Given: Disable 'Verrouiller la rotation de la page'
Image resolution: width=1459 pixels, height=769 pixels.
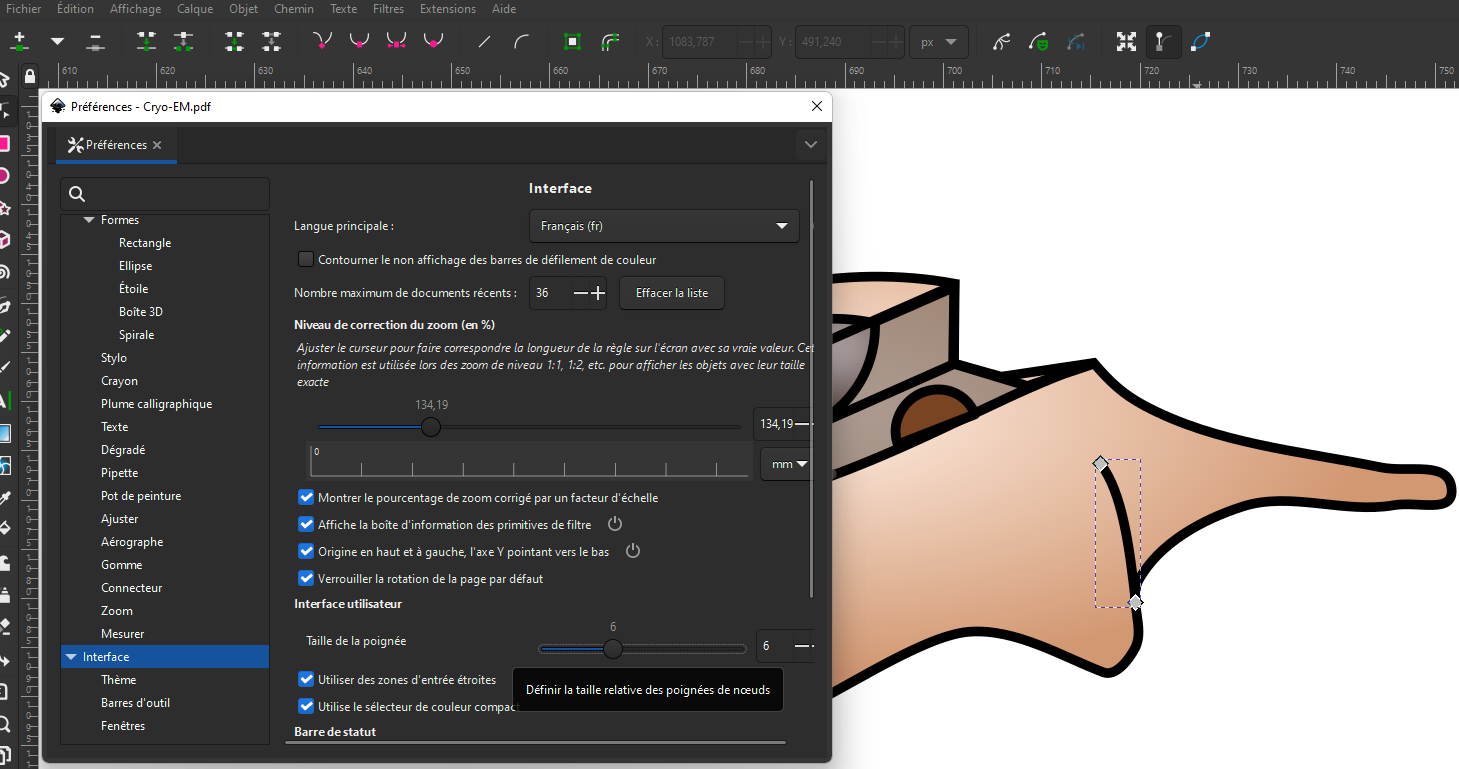Looking at the screenshot, I should coord(306,578).
